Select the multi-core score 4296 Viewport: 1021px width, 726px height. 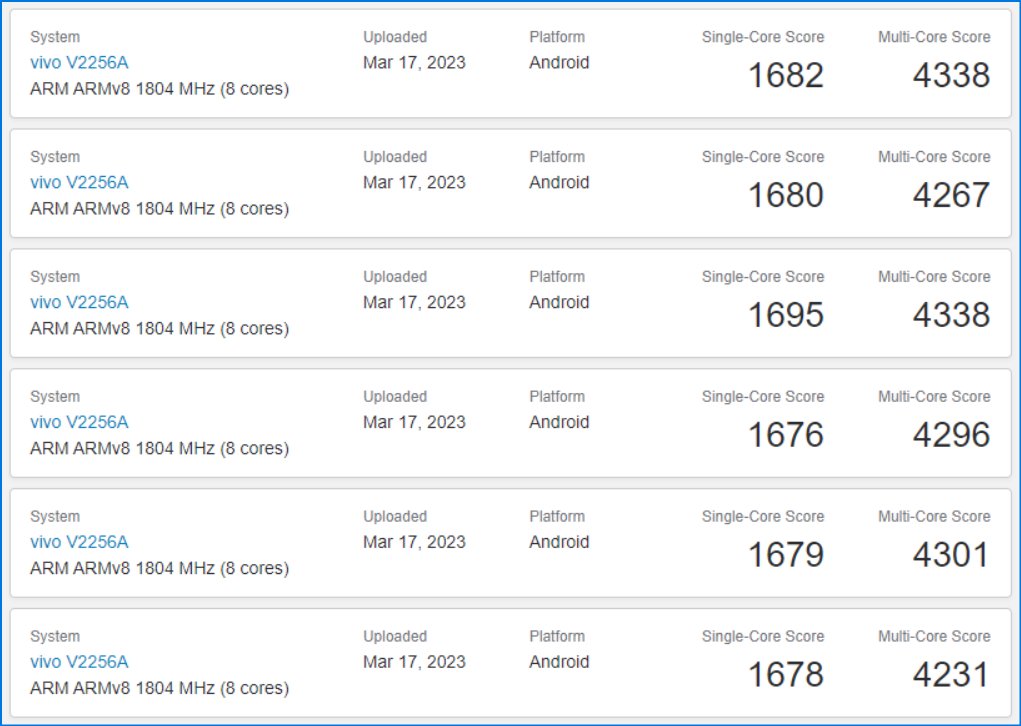pyautogui.click(x=951, y=435)
